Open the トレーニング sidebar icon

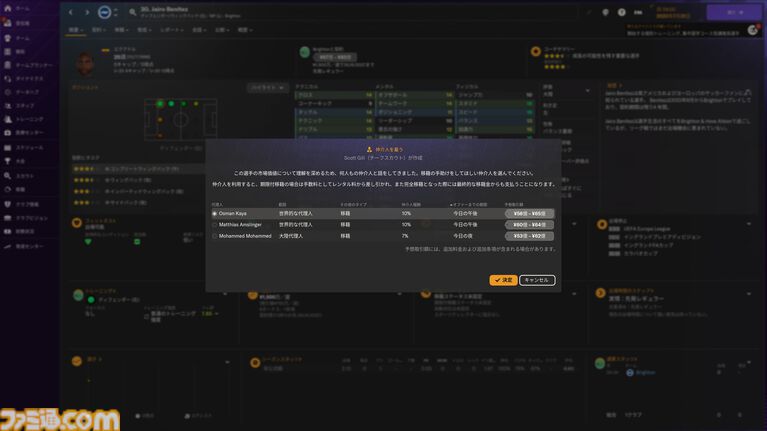[7, 119]
